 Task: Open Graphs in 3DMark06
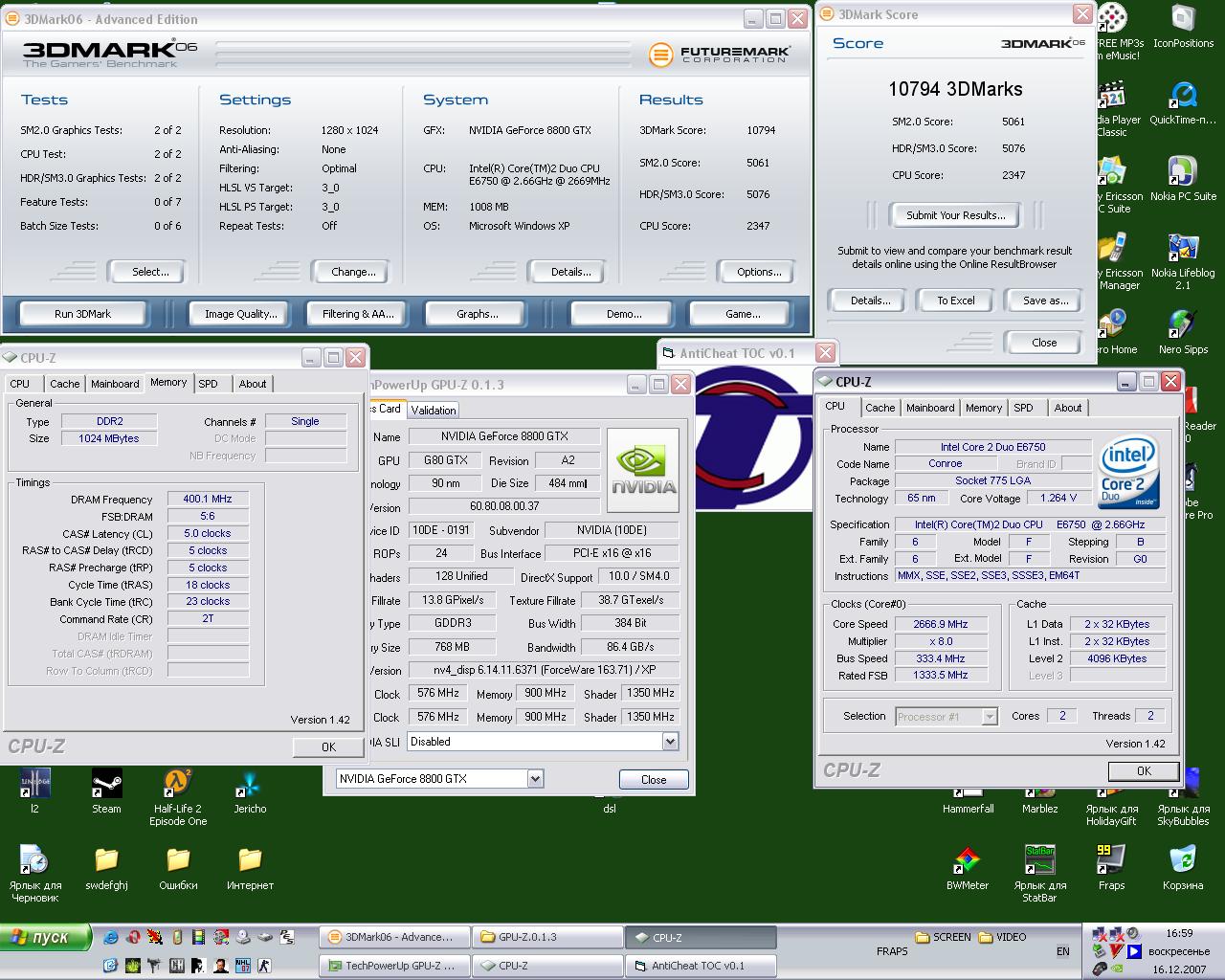pos(478,314)
